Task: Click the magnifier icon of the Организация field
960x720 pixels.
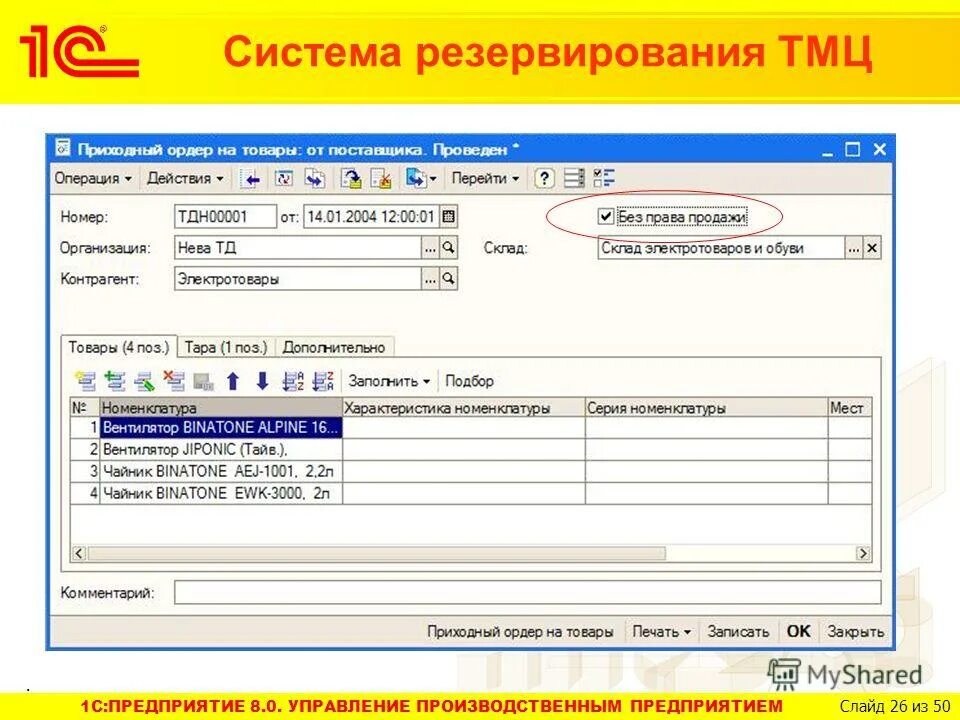Action: pos(449,248)
